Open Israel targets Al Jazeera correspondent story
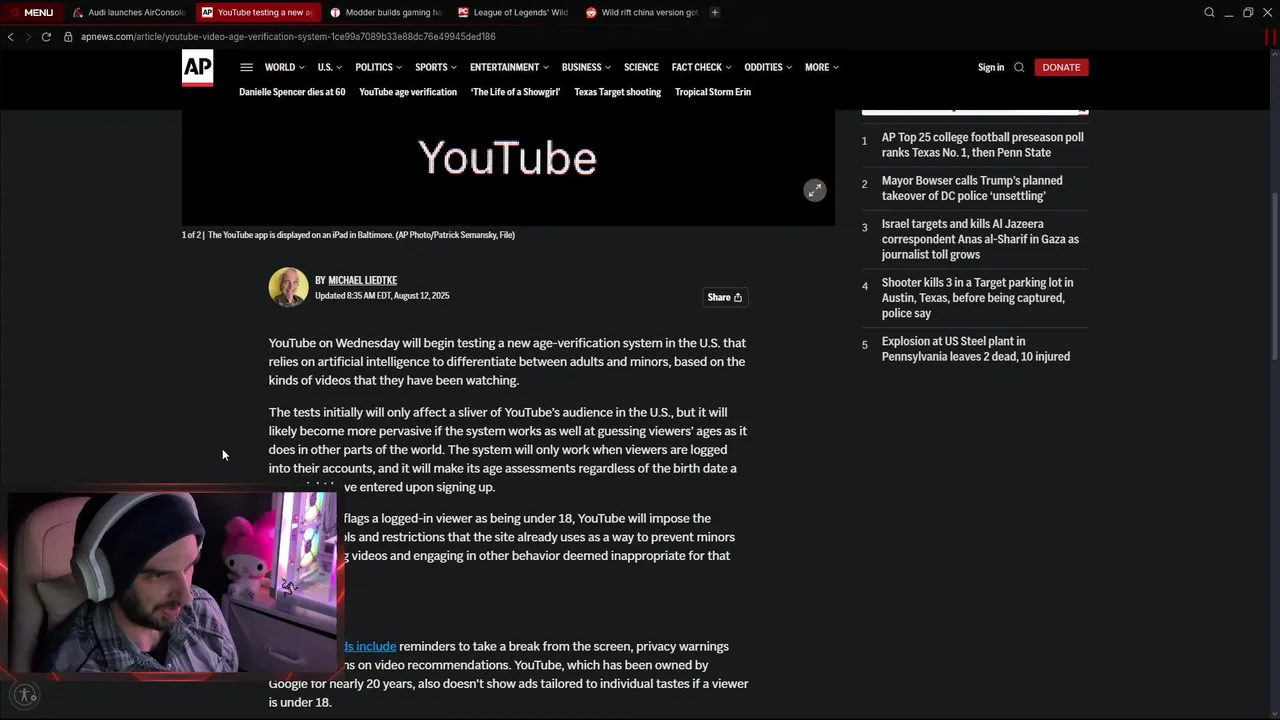1280x720 pixels. click(980, 239)
